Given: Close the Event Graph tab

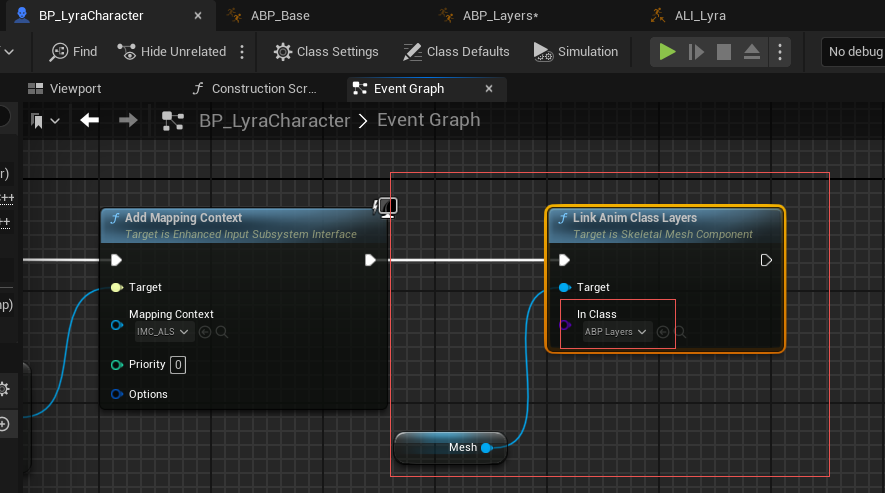Looking at the screenshot, I should (489, 89).
